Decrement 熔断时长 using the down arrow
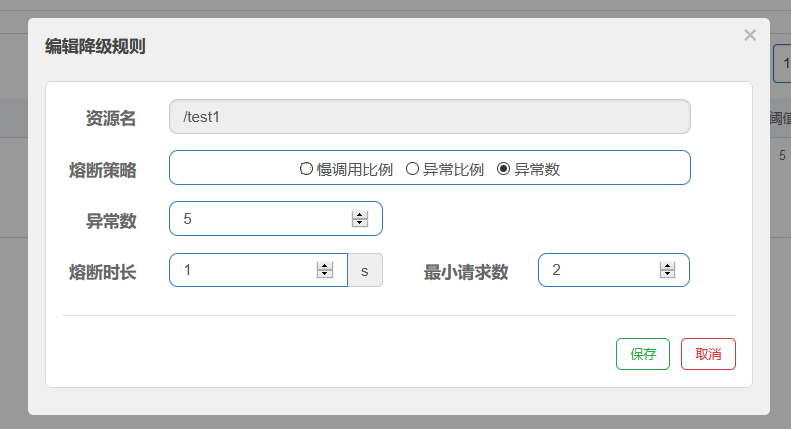Image resolution: width=791 pixels, height=429 pixels. (x=324, y=275)
